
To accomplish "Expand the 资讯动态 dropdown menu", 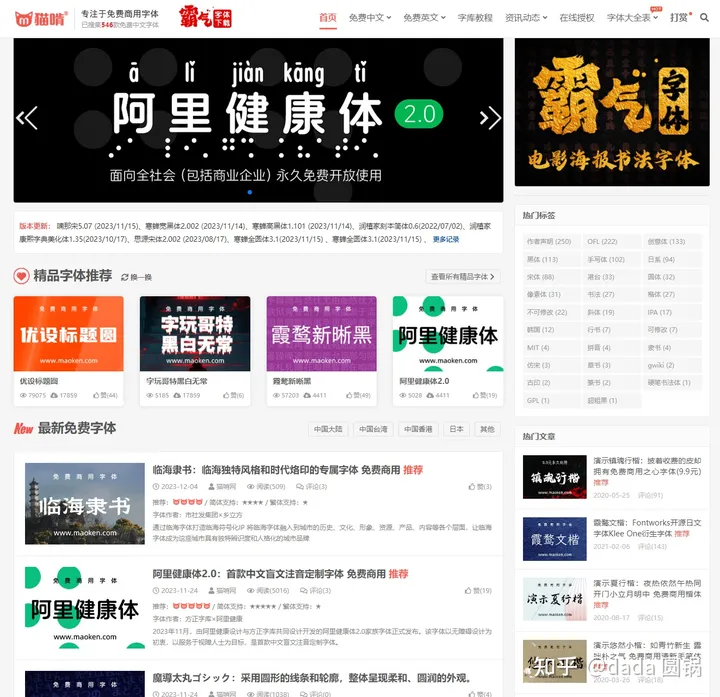I will (526, 17).
